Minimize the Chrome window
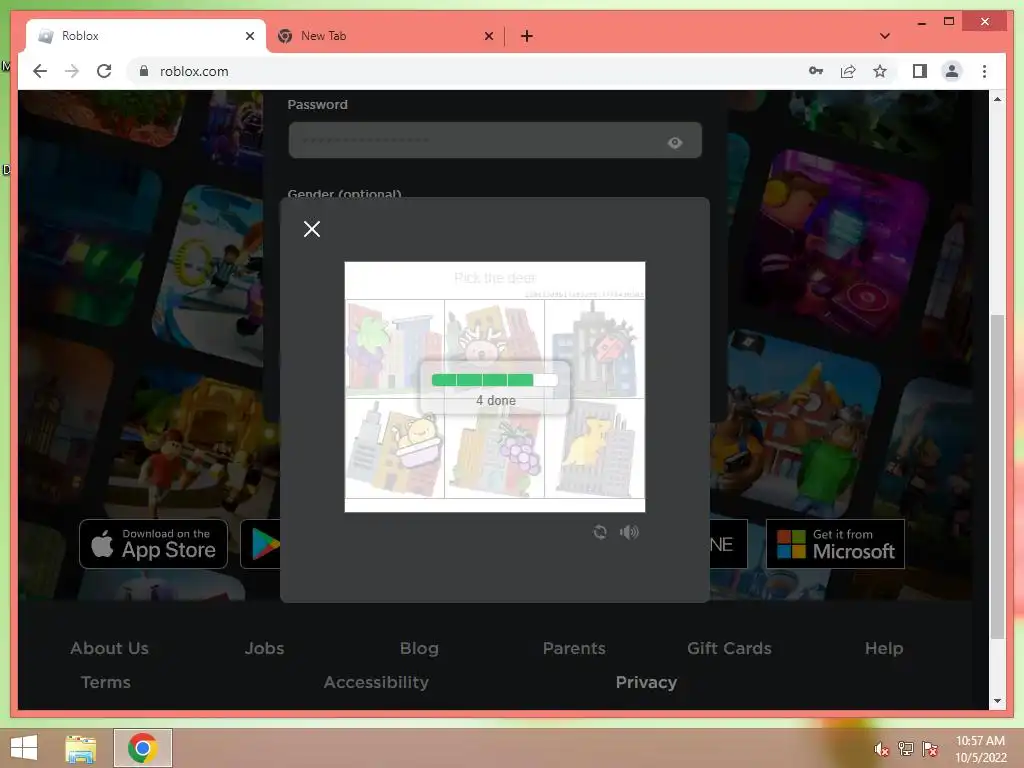1024x768 pixels. coord(921,22)
